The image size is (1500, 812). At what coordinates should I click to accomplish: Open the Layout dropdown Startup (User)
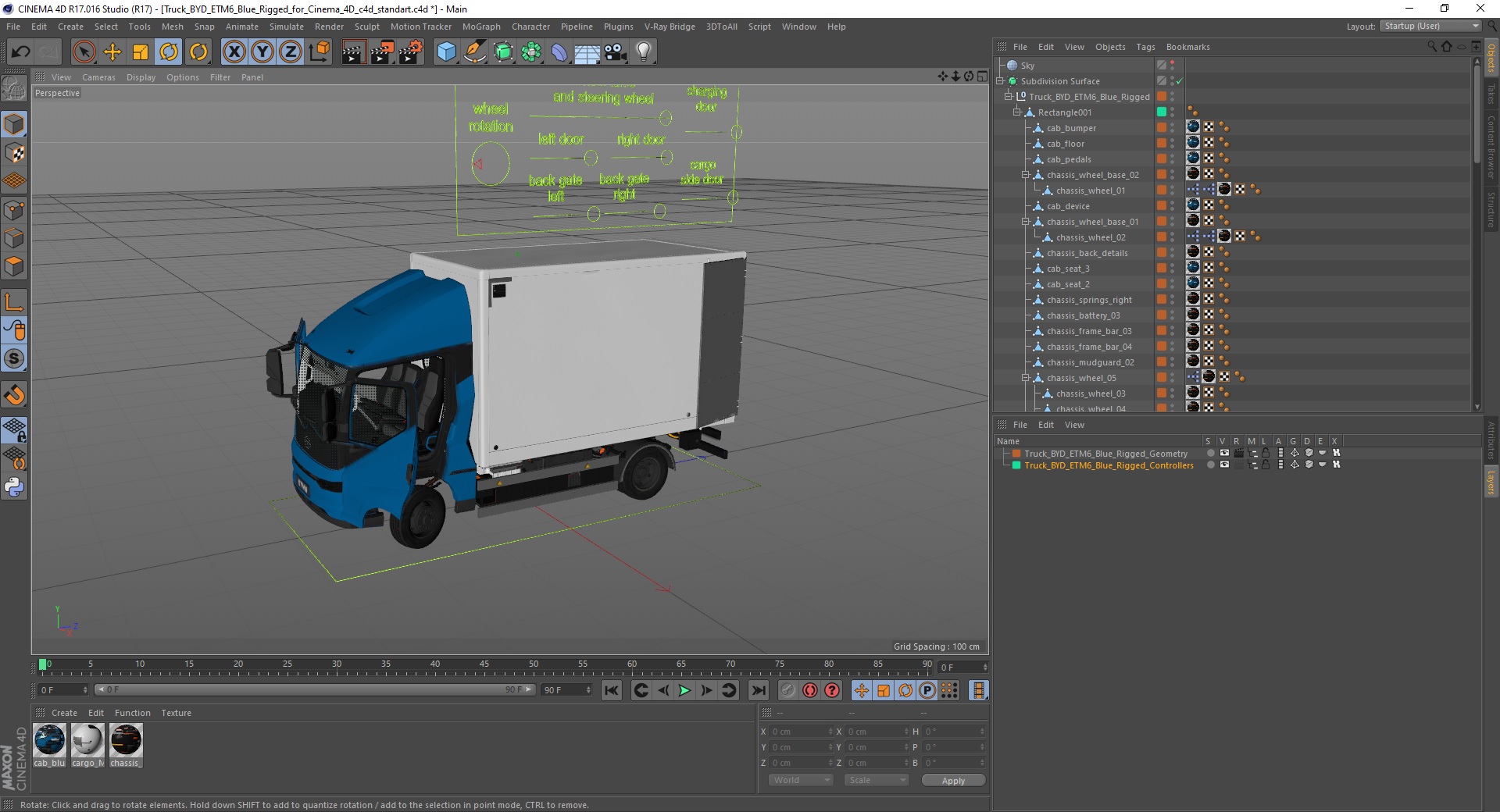click(1430, 27)
